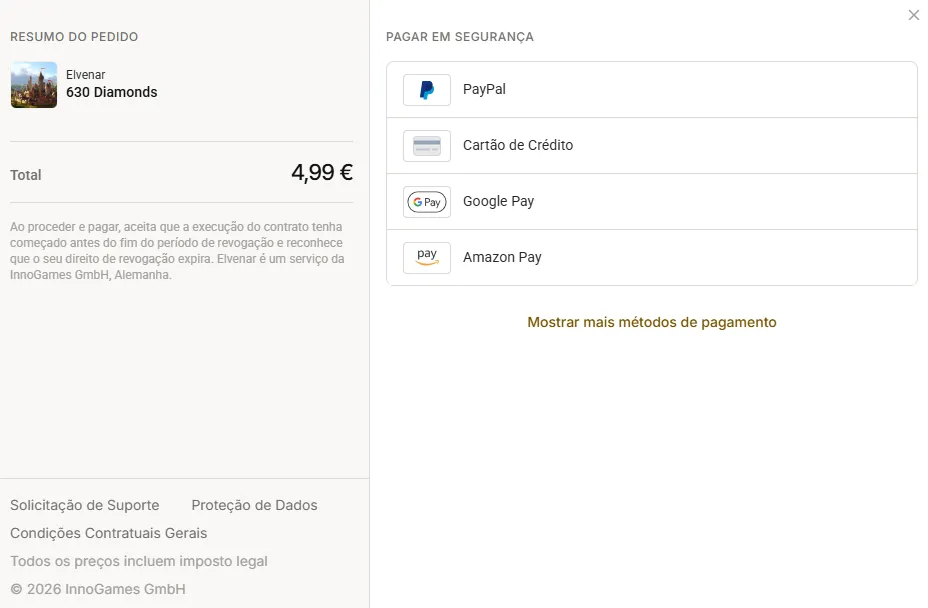The height and width of the screenshot is (608, 928).
Task: Click the RESUMO DO PEDIDO heading
Action: coord(74,37)
